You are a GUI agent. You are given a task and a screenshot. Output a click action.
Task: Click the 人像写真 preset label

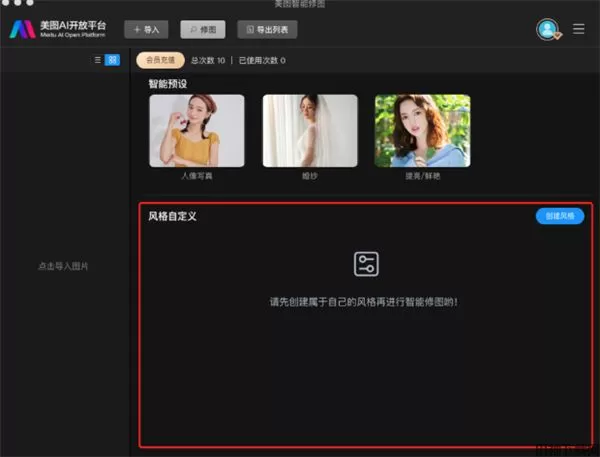click(x=197, y=175)
